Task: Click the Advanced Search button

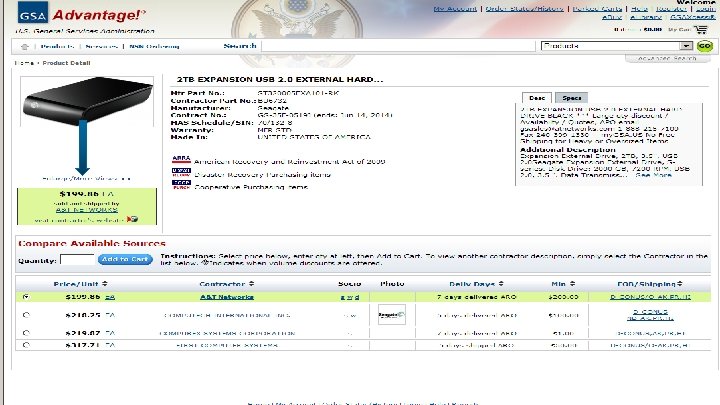Action: [x=667, y=59]
